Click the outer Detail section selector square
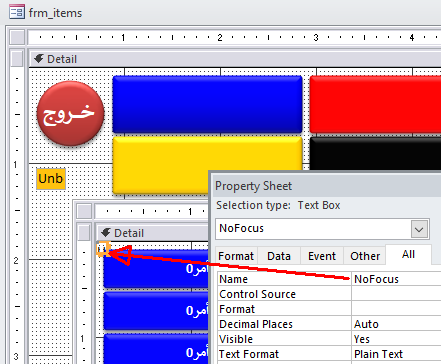 pyautogui.click(x=17, y=59)
